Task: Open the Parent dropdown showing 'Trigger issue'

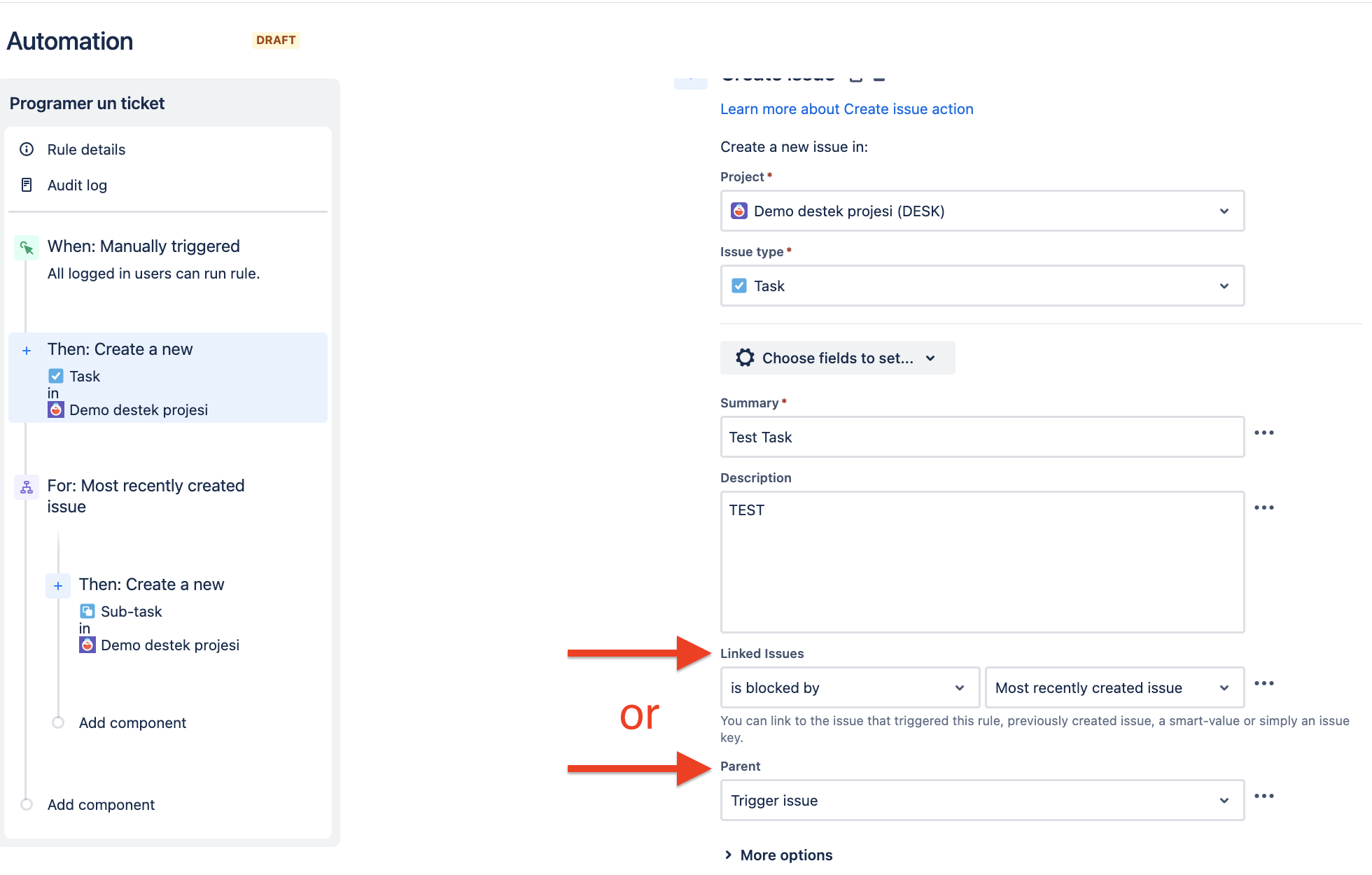Action: pyautogui.click(x=982, y=800)
